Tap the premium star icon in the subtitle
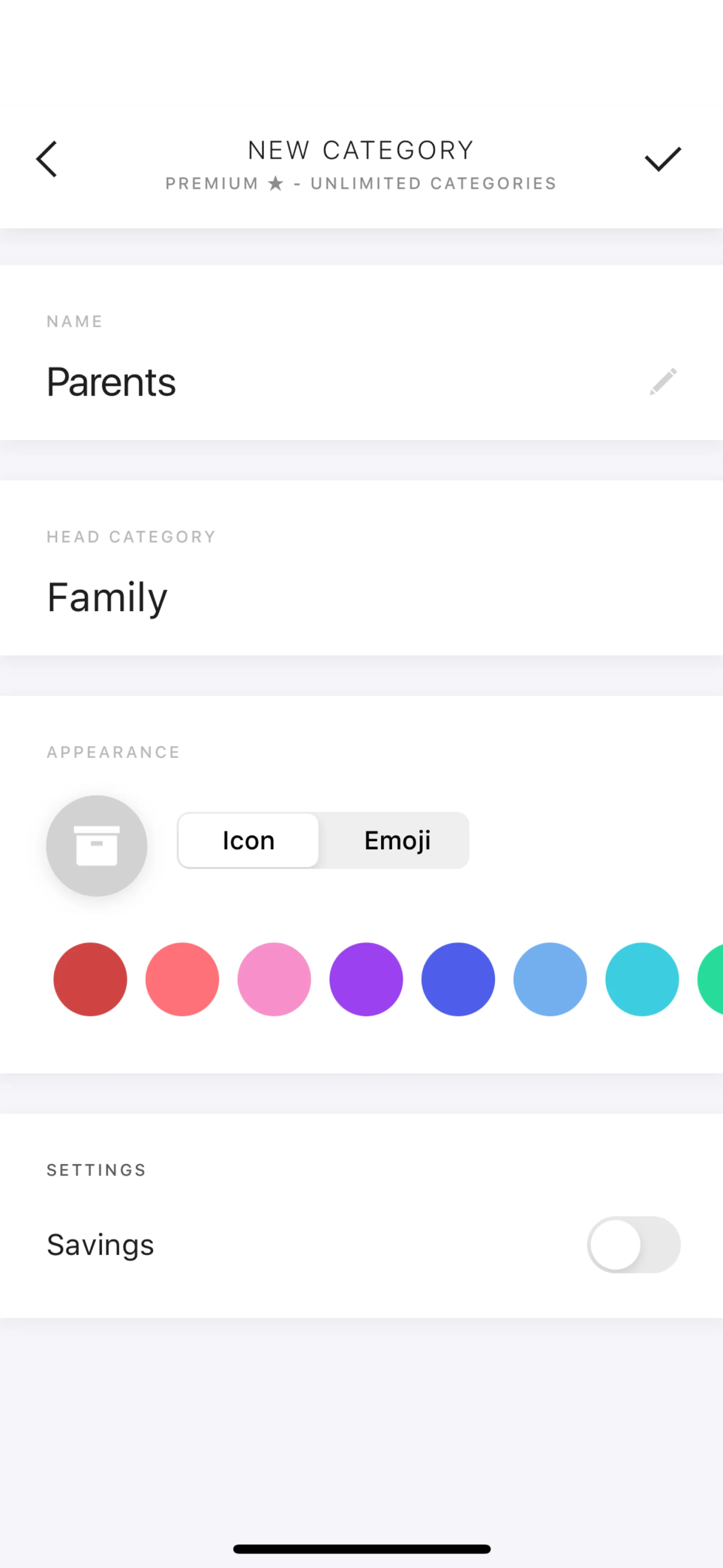The height and width of the screenshot is (1568, 723). point(276,183)
